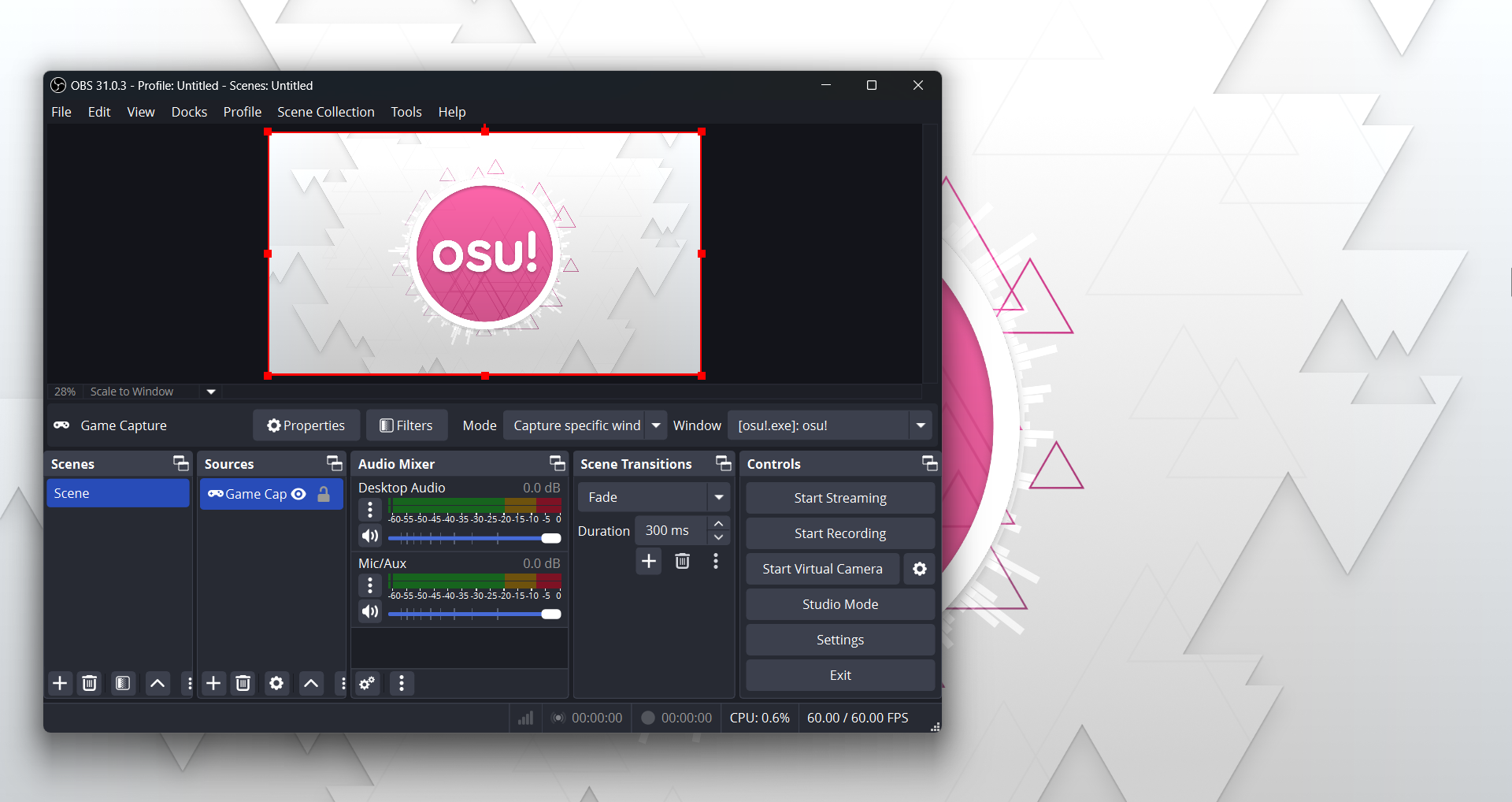This screenshot has width=1512, height=802.
Task: Open the File menu
Action: [61, 112]
